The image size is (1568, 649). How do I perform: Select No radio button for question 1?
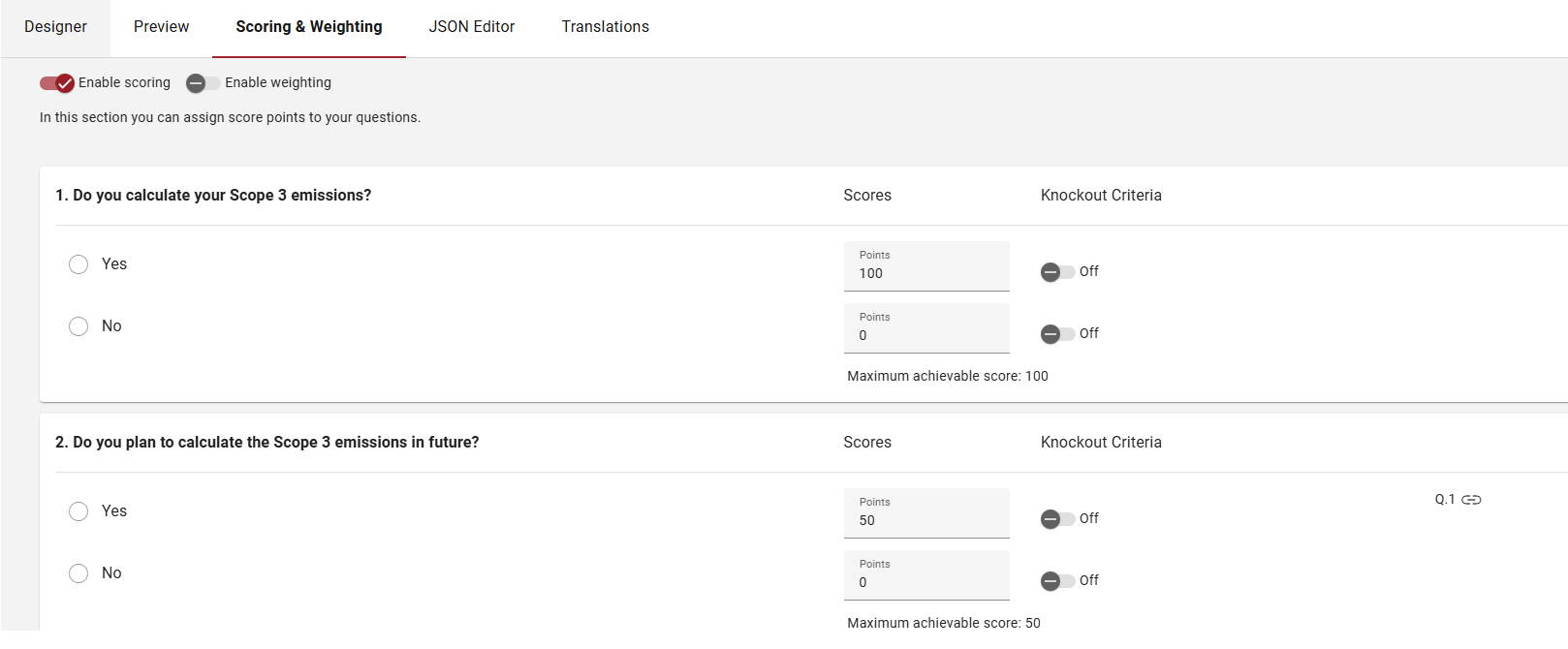coord(78,326)
